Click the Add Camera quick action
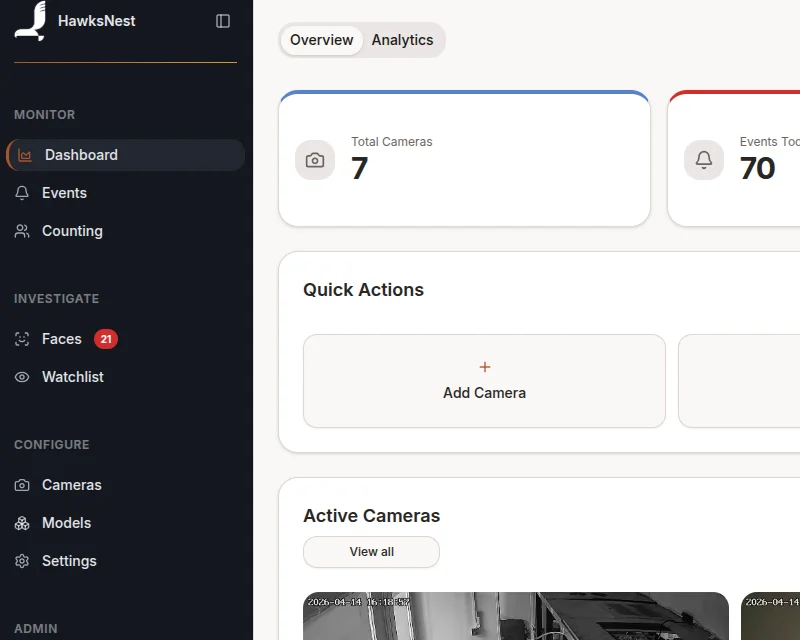Image resolution: width=800 pixels, height=640 pixels. coord(484,381)
